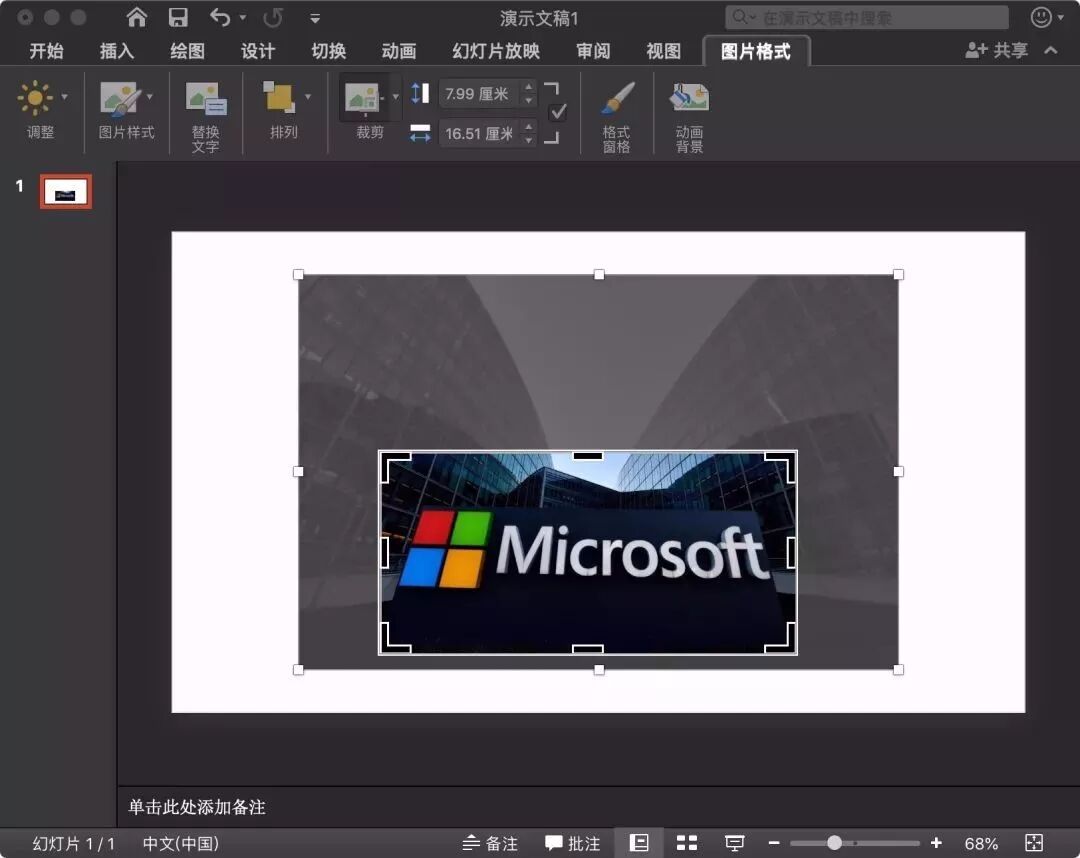This screenshot has width=1080, height=858.
Task: Open the smiley feedback icon
Action: pyautogui.click(x=1041, y=17)
